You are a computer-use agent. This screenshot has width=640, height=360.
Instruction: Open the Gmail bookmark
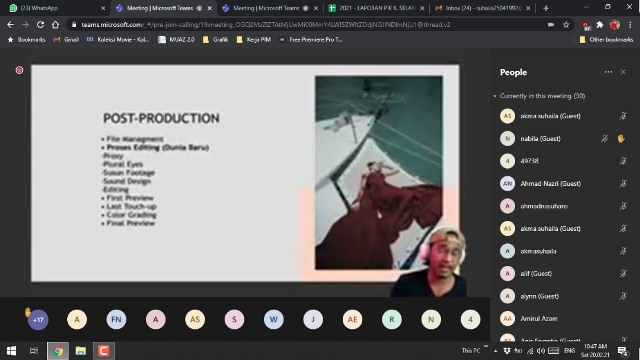[x=66, y=40]
